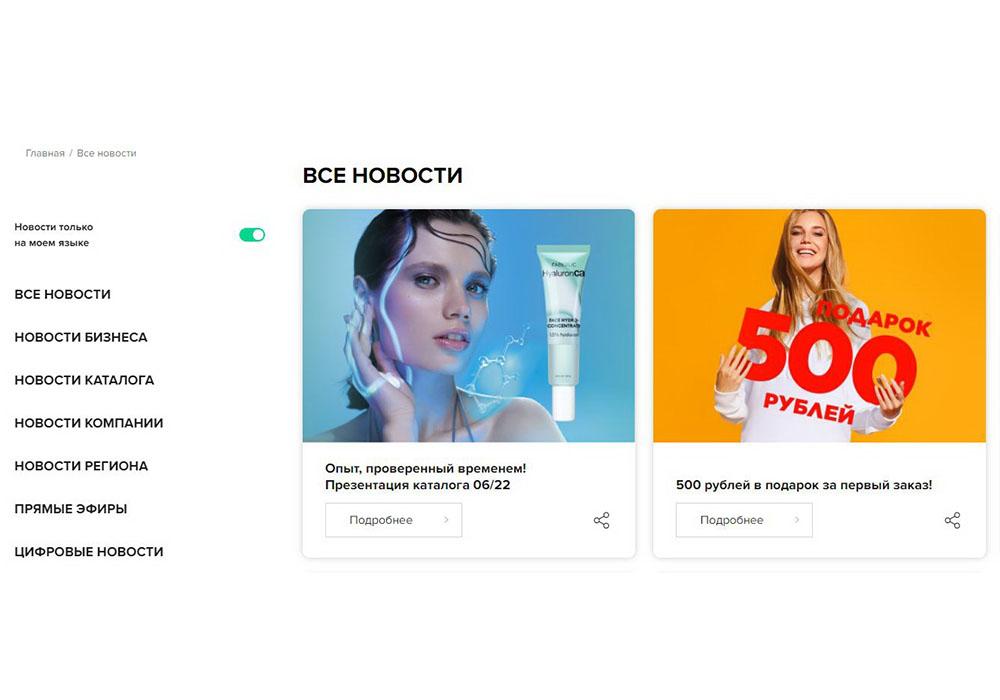Select НОВОСТИ РЕГИОНА category
This screenshot has width=1000, height=700.
81,466
